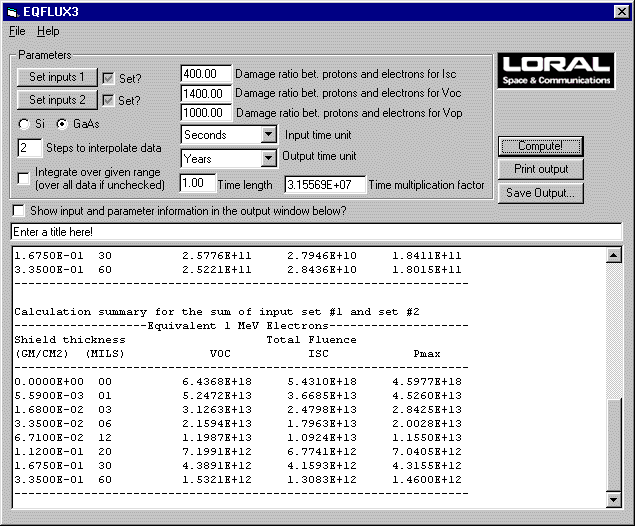Viewport: 635px width, 526px height.
Task: Close the EQFLUX3 window
Action: tap(620, 11)
